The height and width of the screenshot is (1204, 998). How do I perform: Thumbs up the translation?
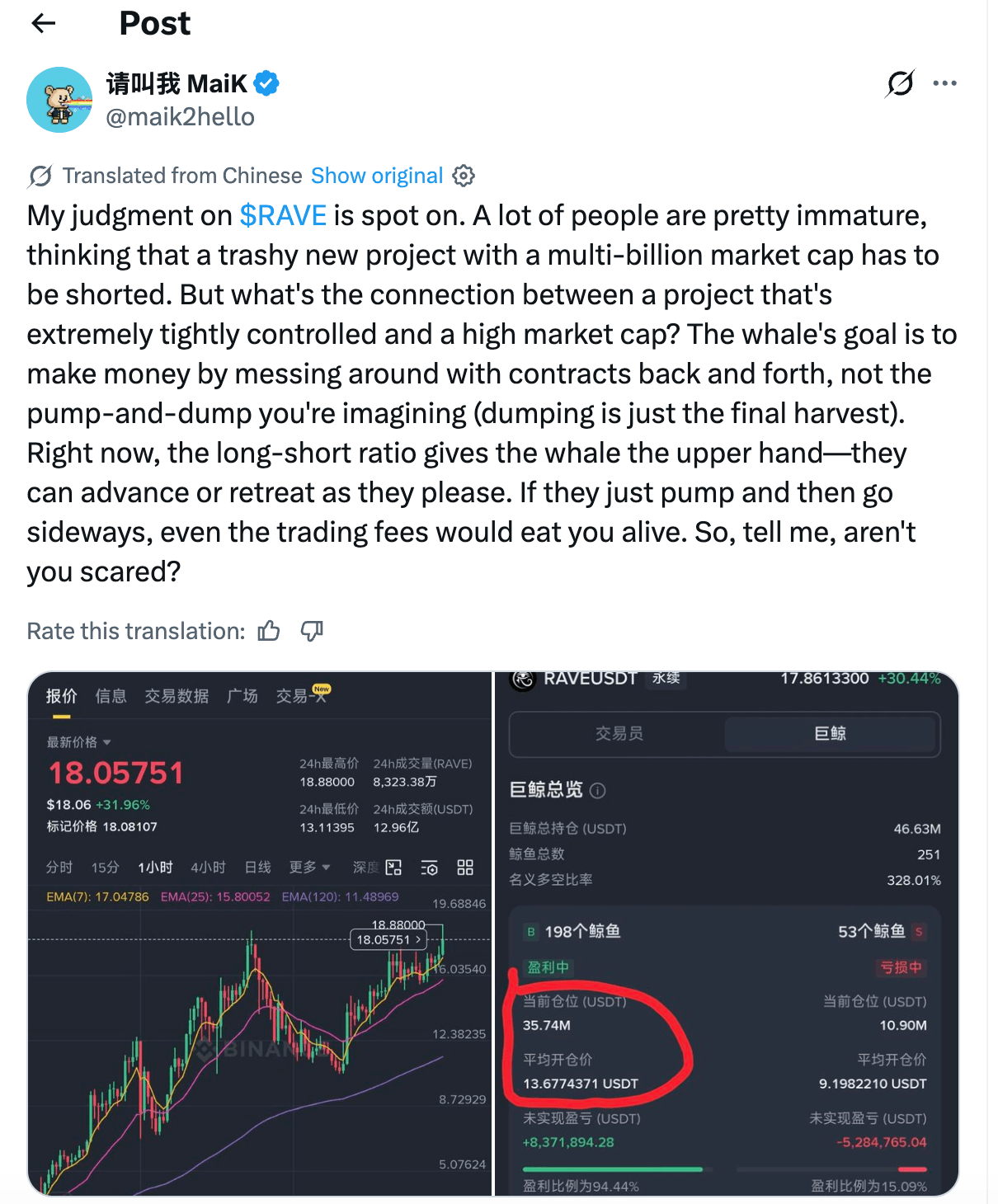[269, 630]
